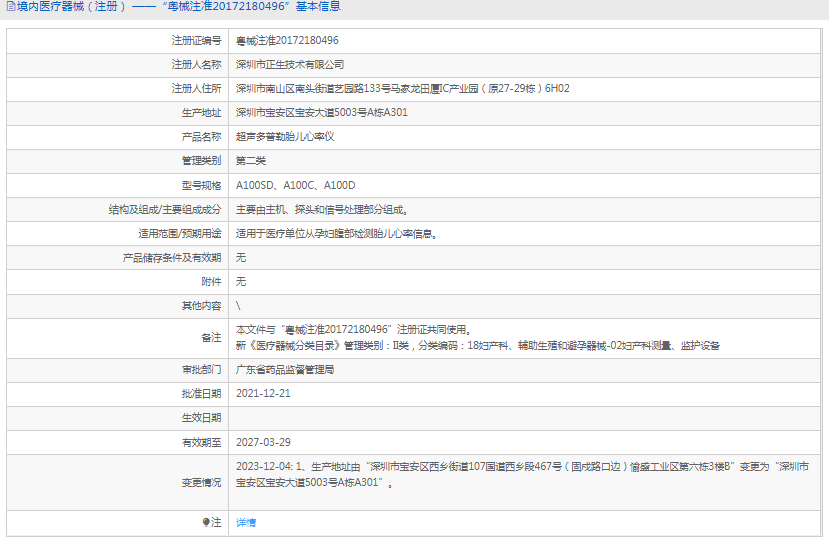Screen dimensions: 829x543
Task: Click the 注册人名称 label
Action: click(196, 65)
